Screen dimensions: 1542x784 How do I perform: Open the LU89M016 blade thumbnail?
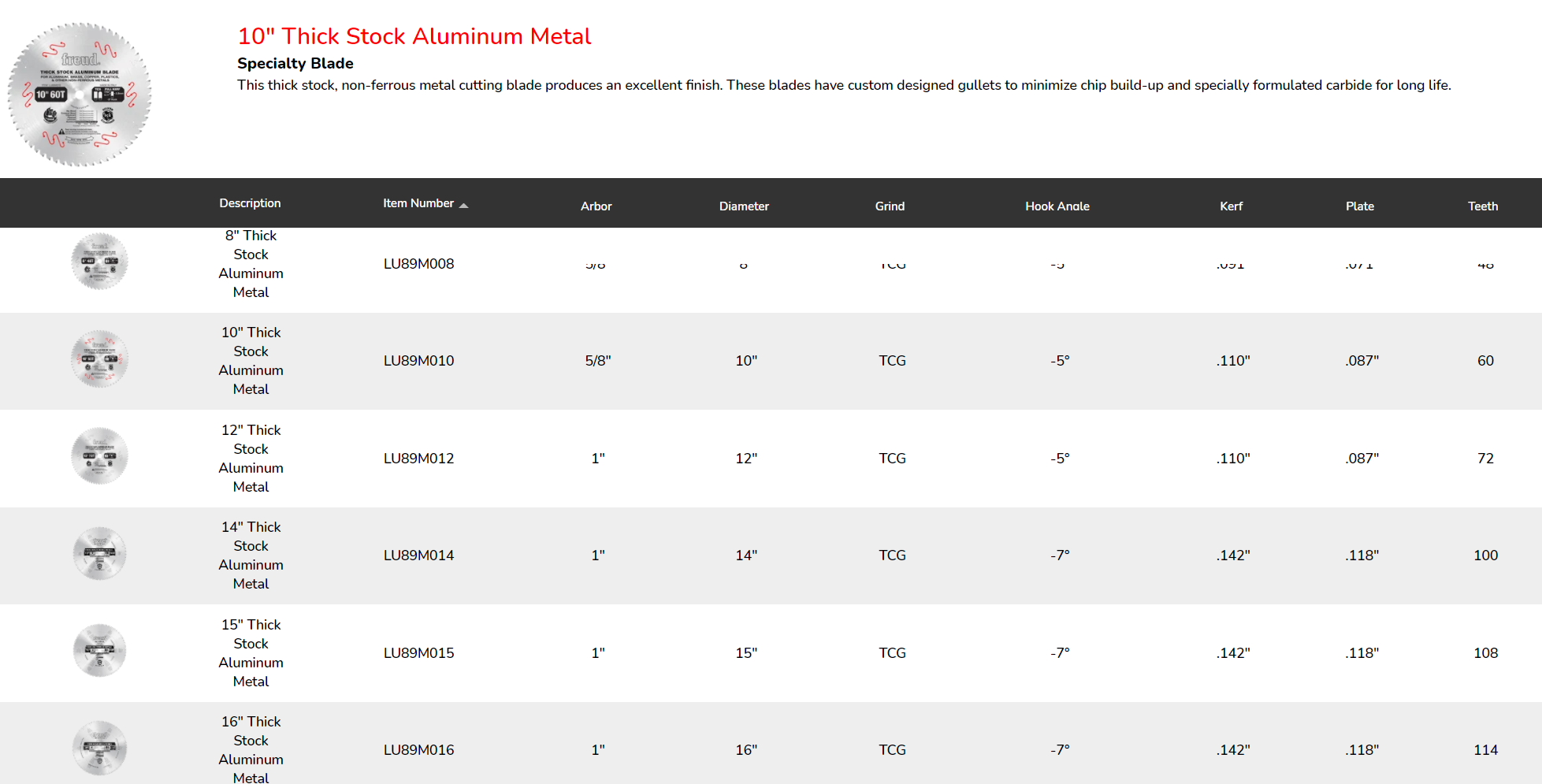coord(99,749)
